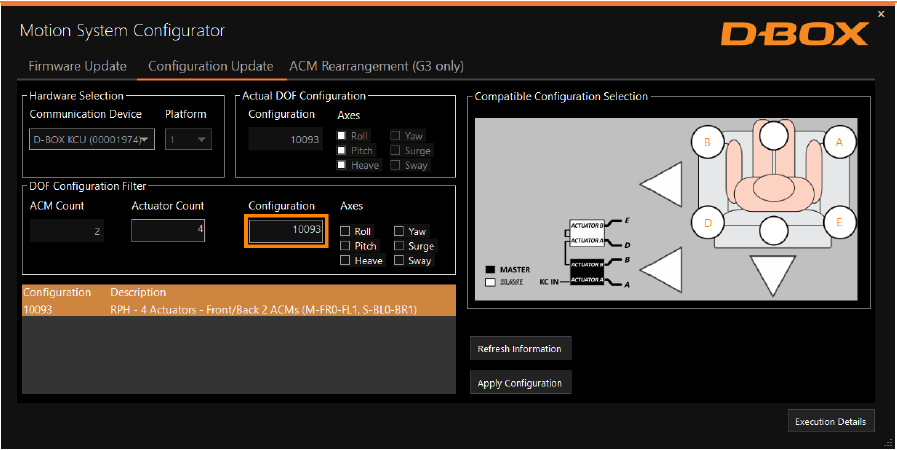Enable the Roll axis filter checkbox
The height and width of the screenshot is (450, 897).
[346, 232]
